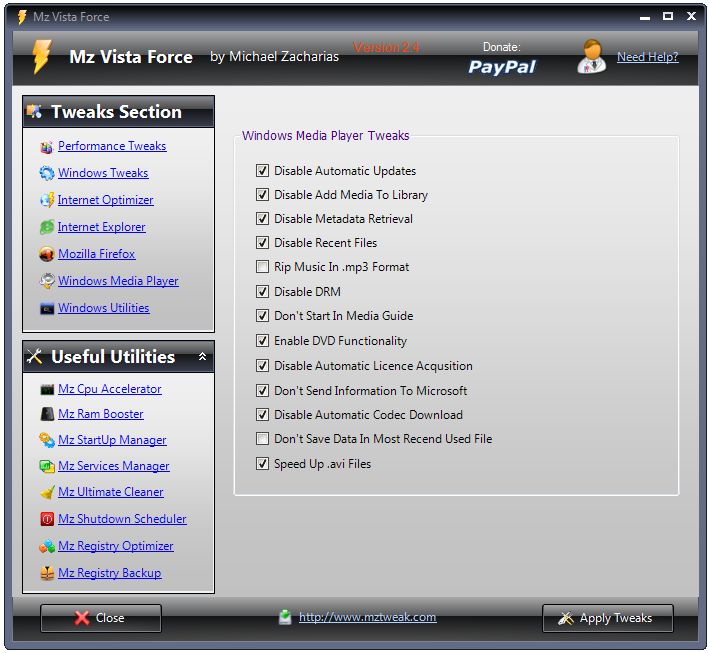Click the Windows Media Player disc icon
Image resolution: width=709 pixels, height=653 pixels.
(47, 281)
